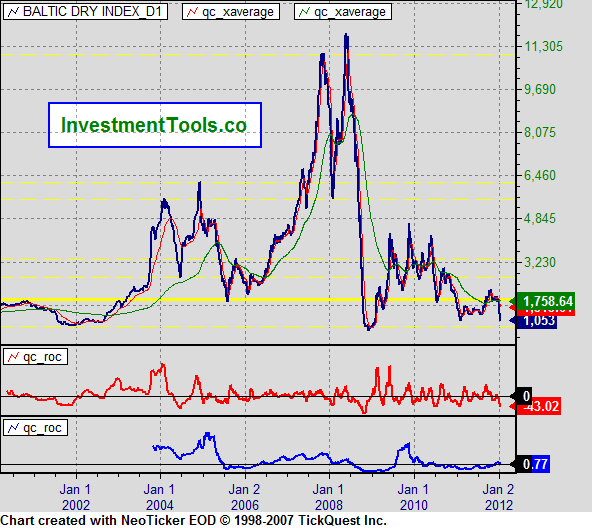Click the Jan 1 2002 date axis label
The width and height of the screenshot is (592, 528).
[x=76, y=497]
